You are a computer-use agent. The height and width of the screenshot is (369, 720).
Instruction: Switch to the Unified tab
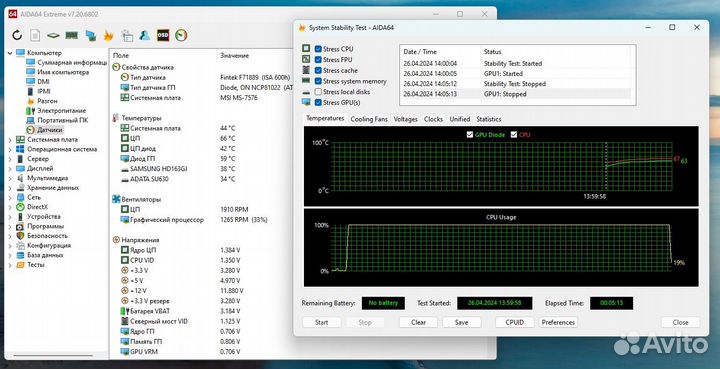tap(460, 119)
